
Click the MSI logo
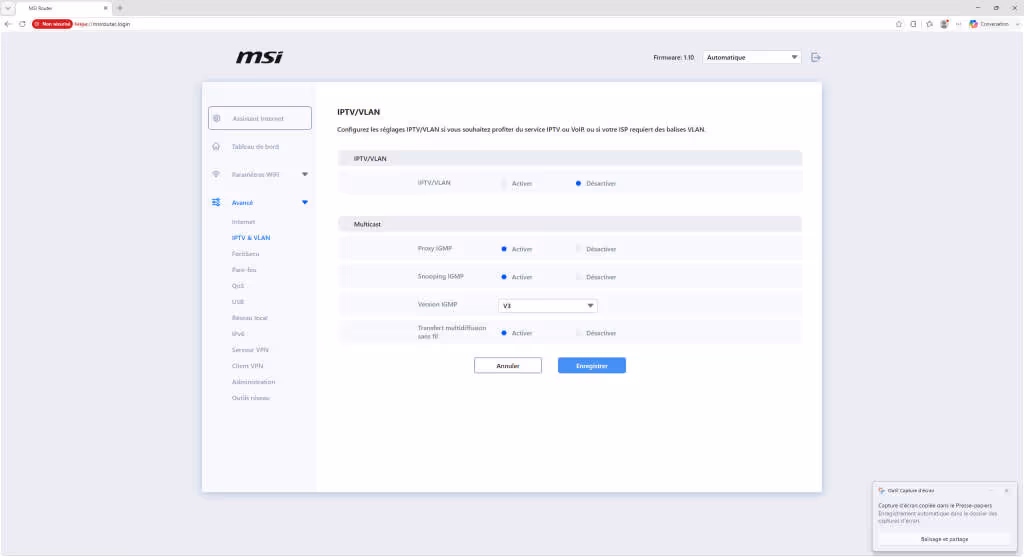coord(259,57)
